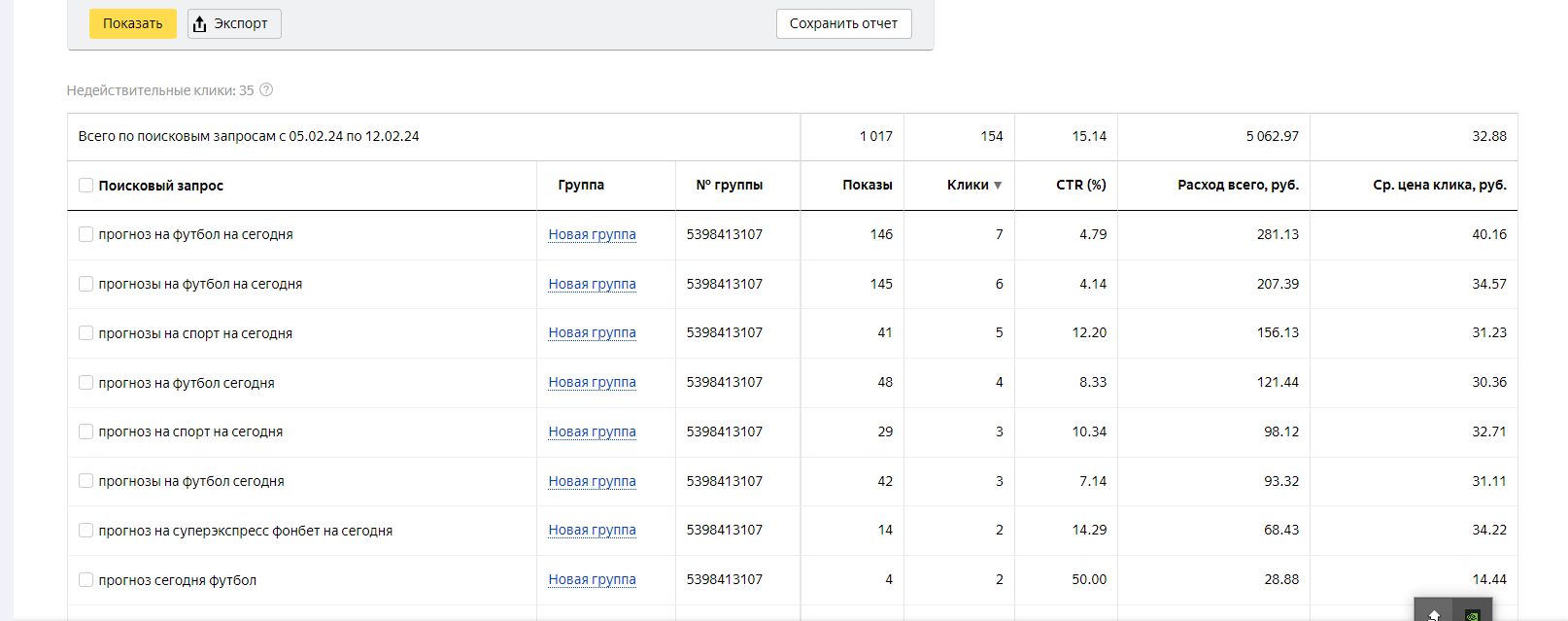This screenshot has width=1568, height=621.
Task: Open Новая группа link for 'прогноз сегодня футбол'
Action: [592, 579]
